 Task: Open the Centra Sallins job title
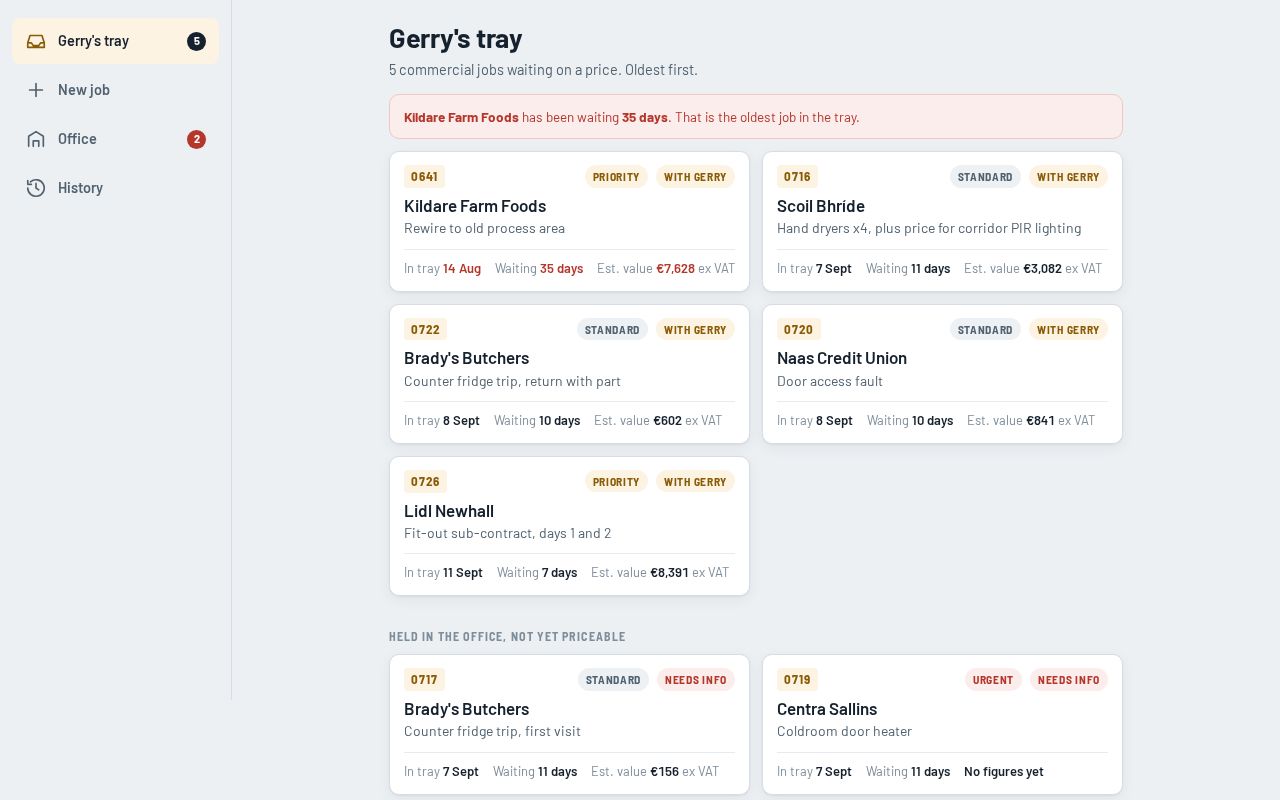point(827,709)
